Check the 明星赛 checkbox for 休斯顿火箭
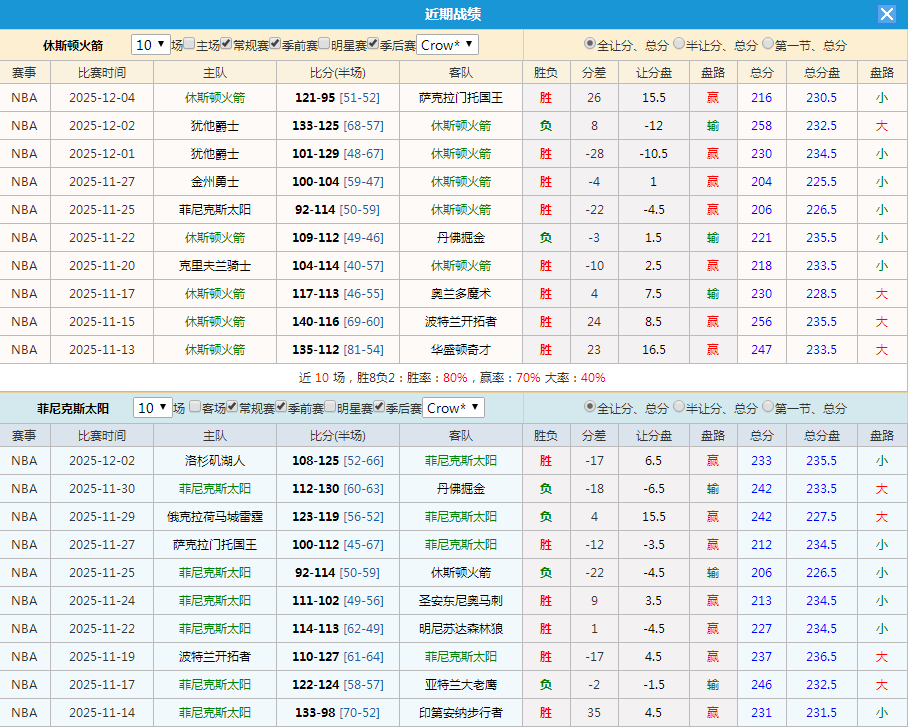 point(326,44)
